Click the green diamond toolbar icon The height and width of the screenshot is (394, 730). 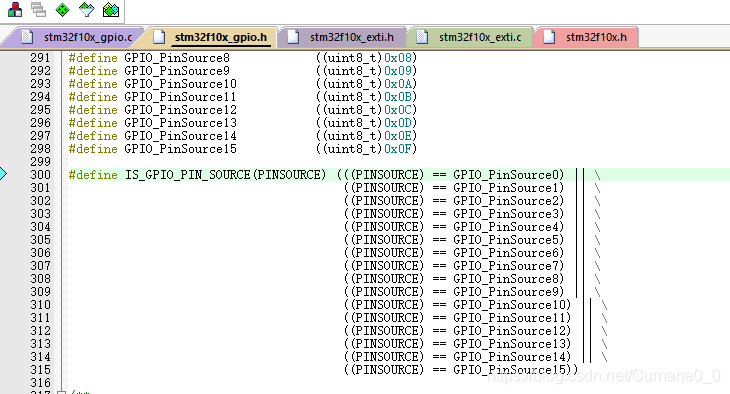pos(62,9)
